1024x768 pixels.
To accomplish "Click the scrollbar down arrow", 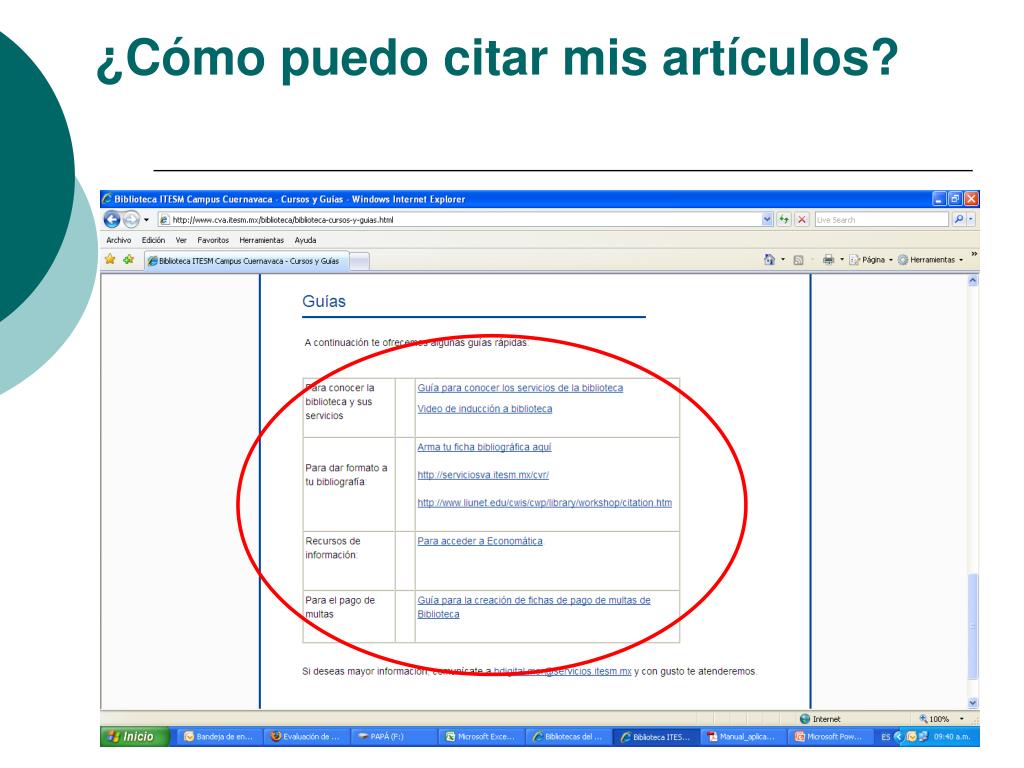I will click(973, 703).
